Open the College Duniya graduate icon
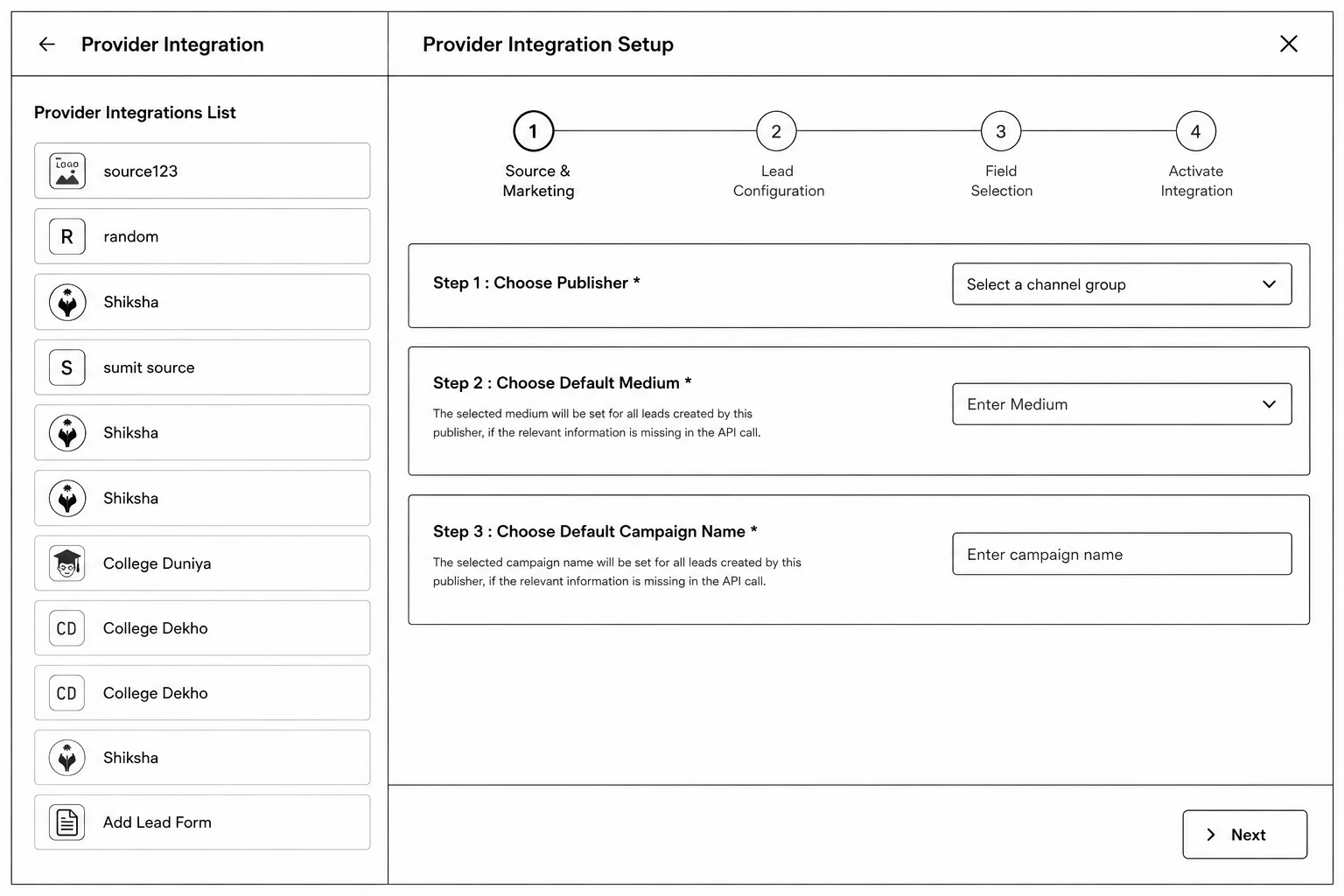1344x896 pixels. (x=67, y=563)
